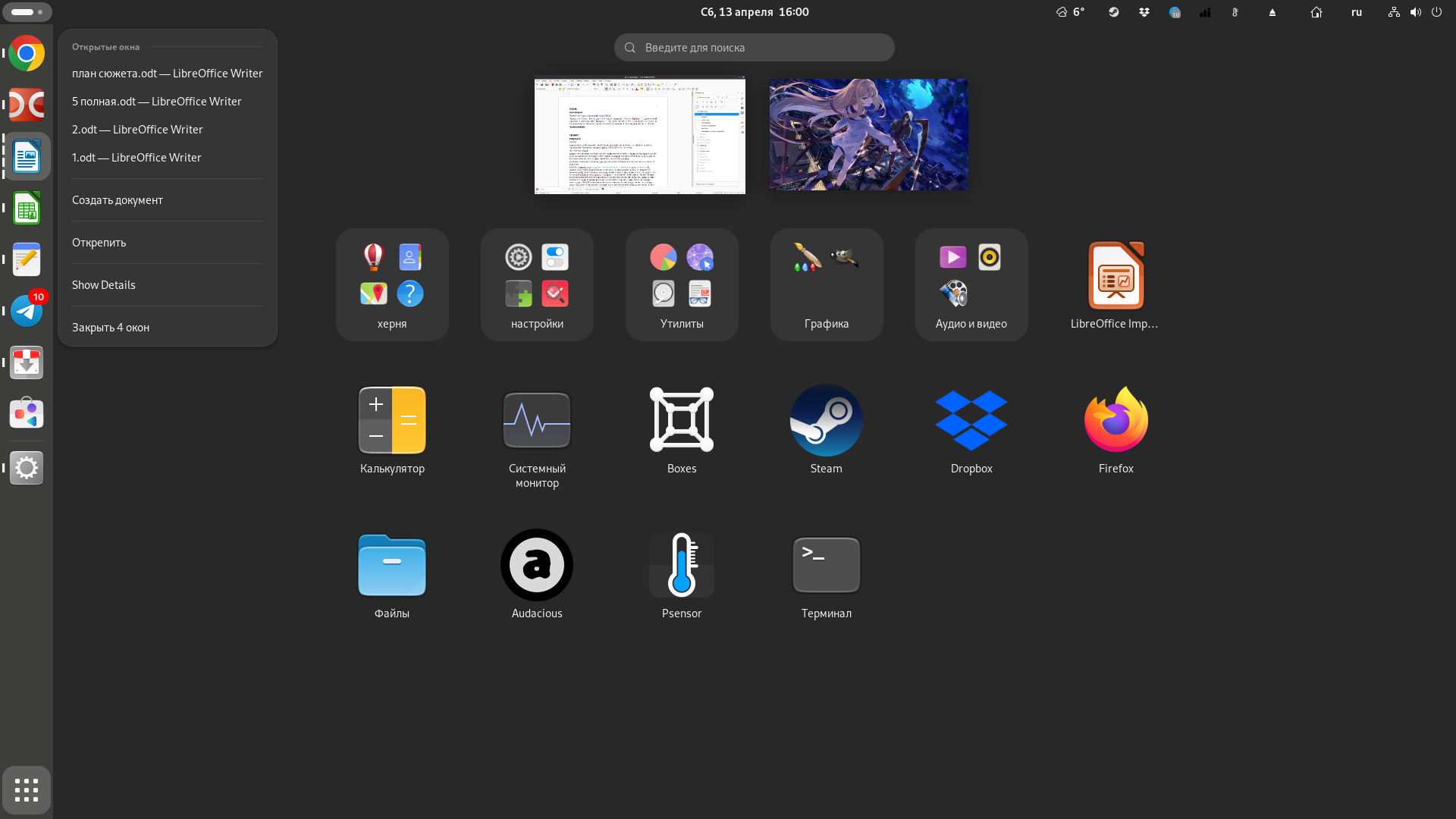Open the Audacious music player
This screenshot has height=819, width=1456.
[536, 565]
